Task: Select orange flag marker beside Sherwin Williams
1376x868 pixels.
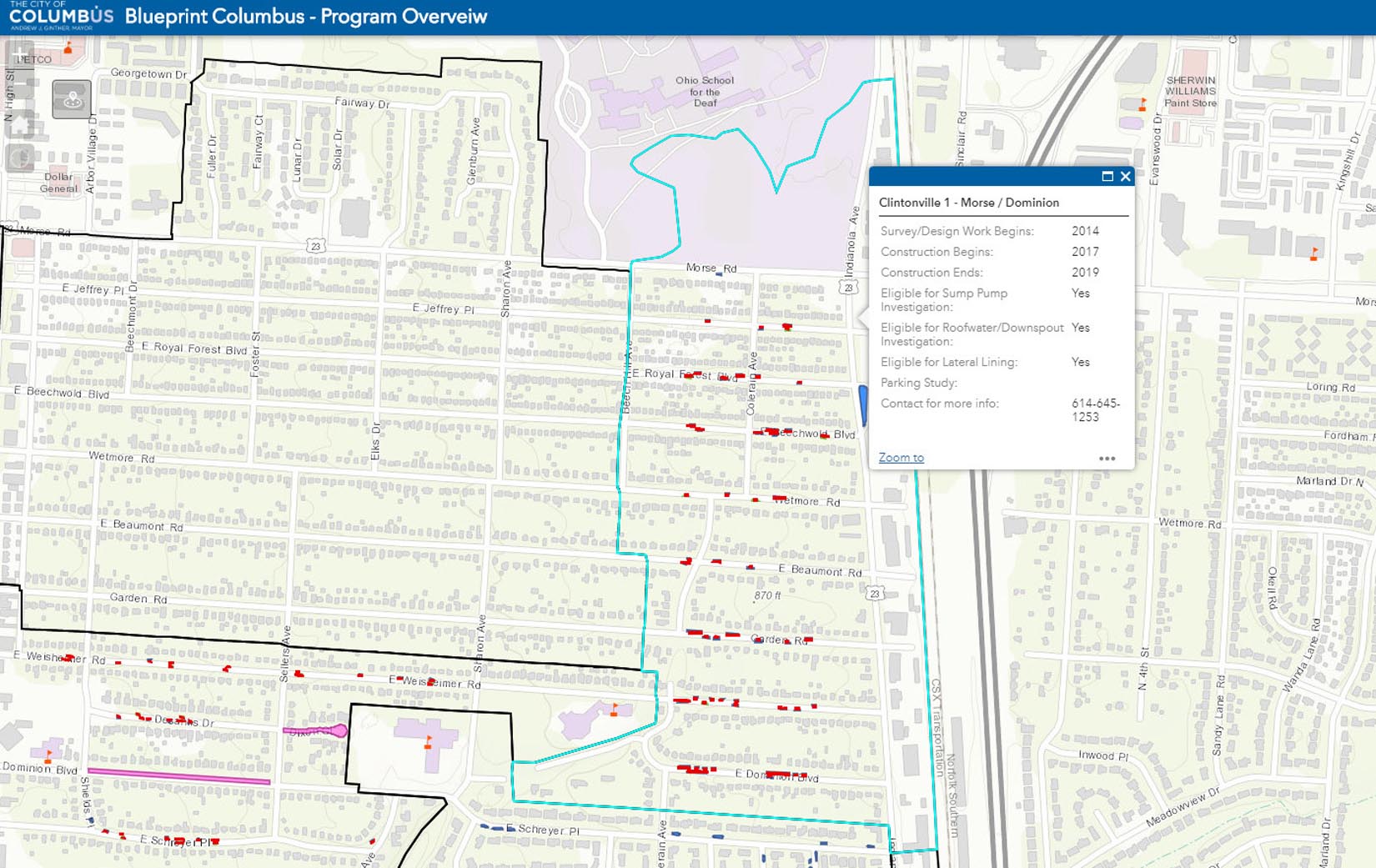Action: tap(1142, 105)
